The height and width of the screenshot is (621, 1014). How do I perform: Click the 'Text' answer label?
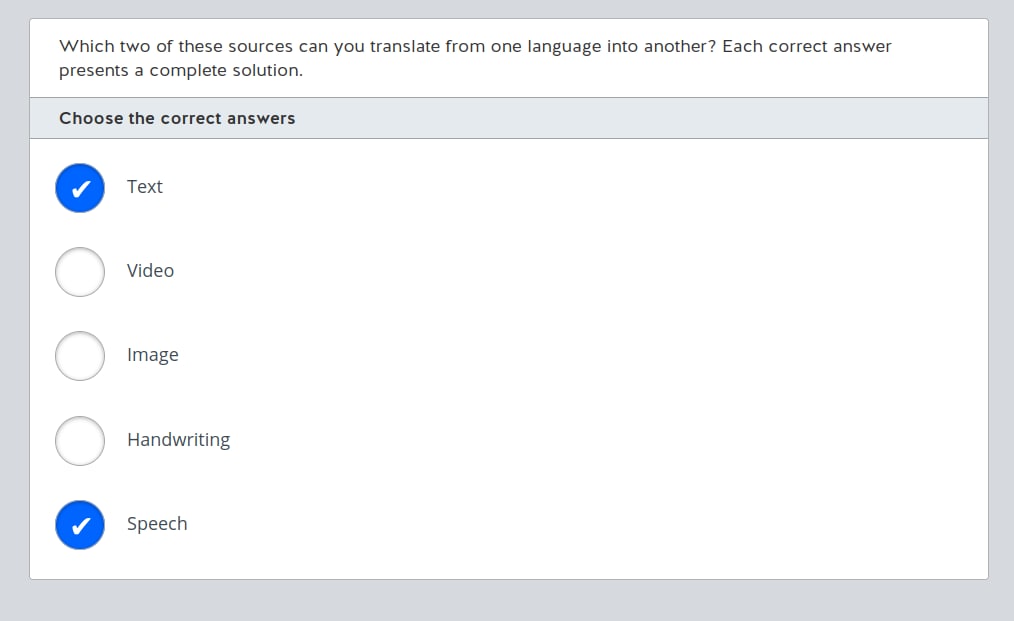click(144, 187)
